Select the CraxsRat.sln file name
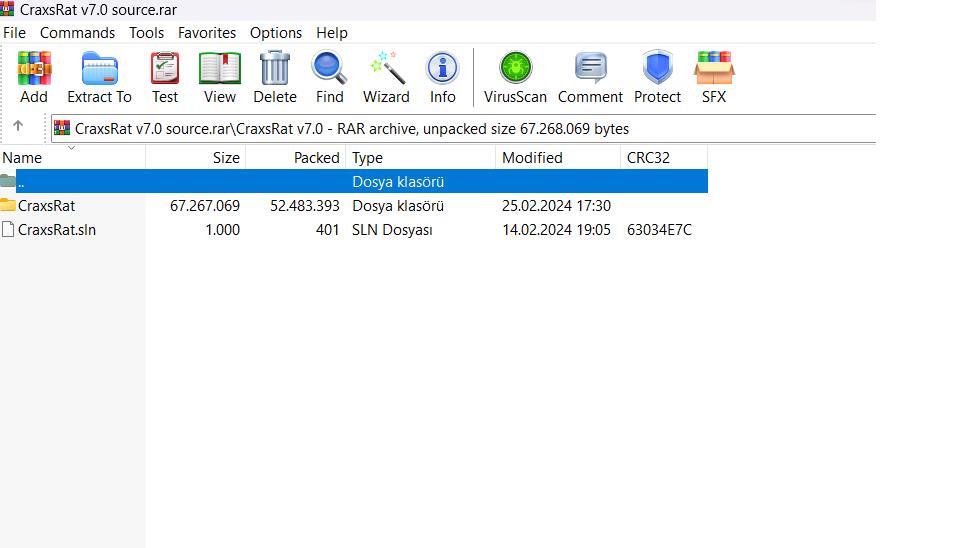 (57, 230)
